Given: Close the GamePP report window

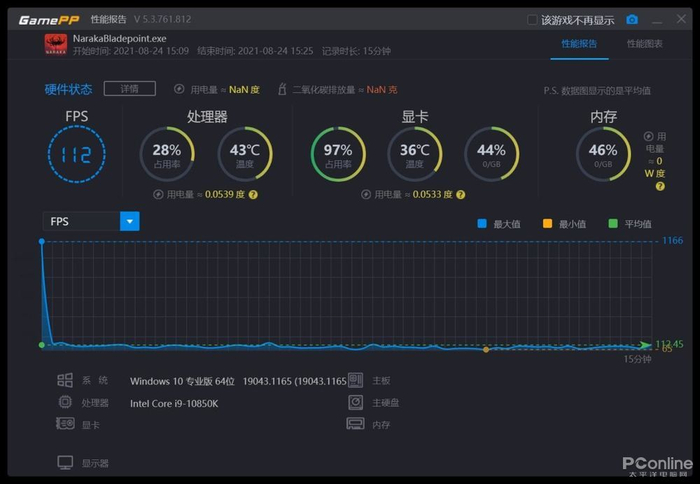Looking at the screenshot, I should [x=681, y=19].
